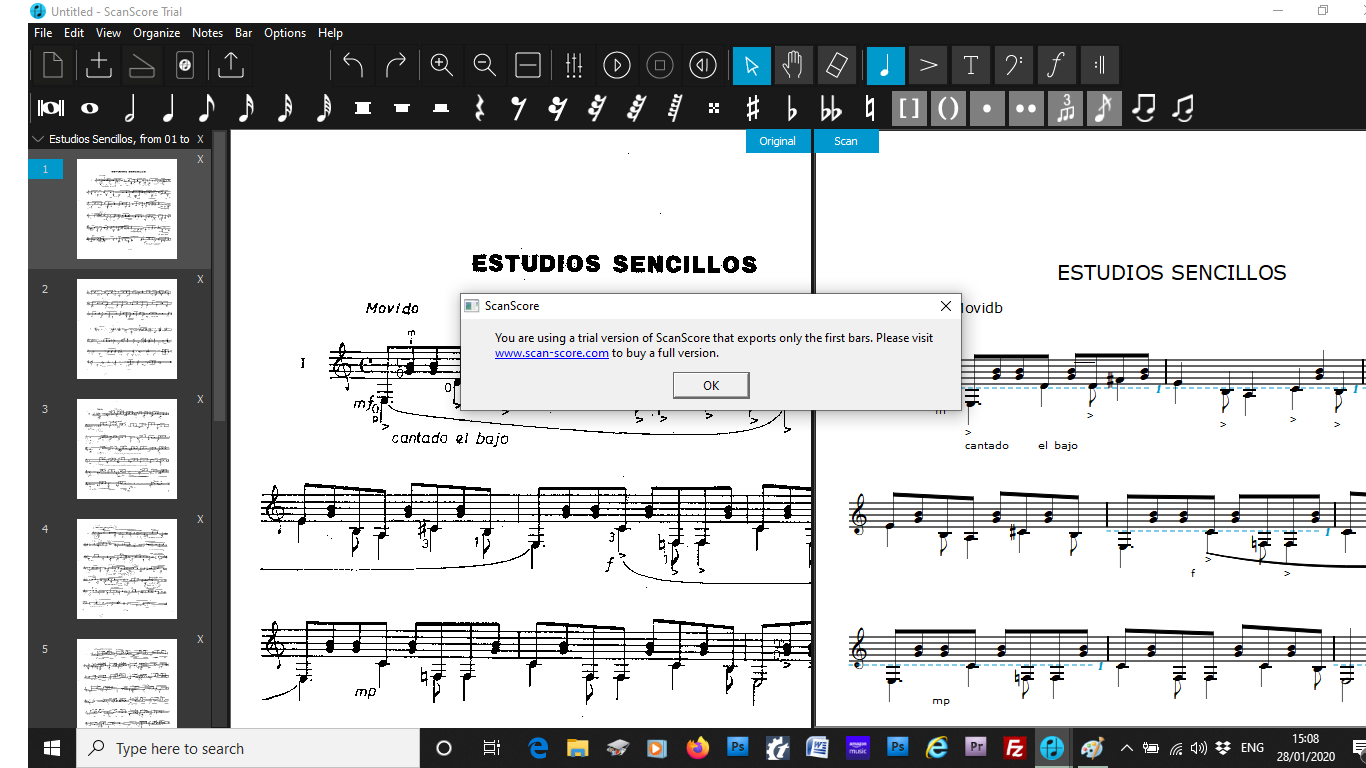Select the triplet tool
This screenshot has width=1366, height=768.
click(x=1064, y=108)
